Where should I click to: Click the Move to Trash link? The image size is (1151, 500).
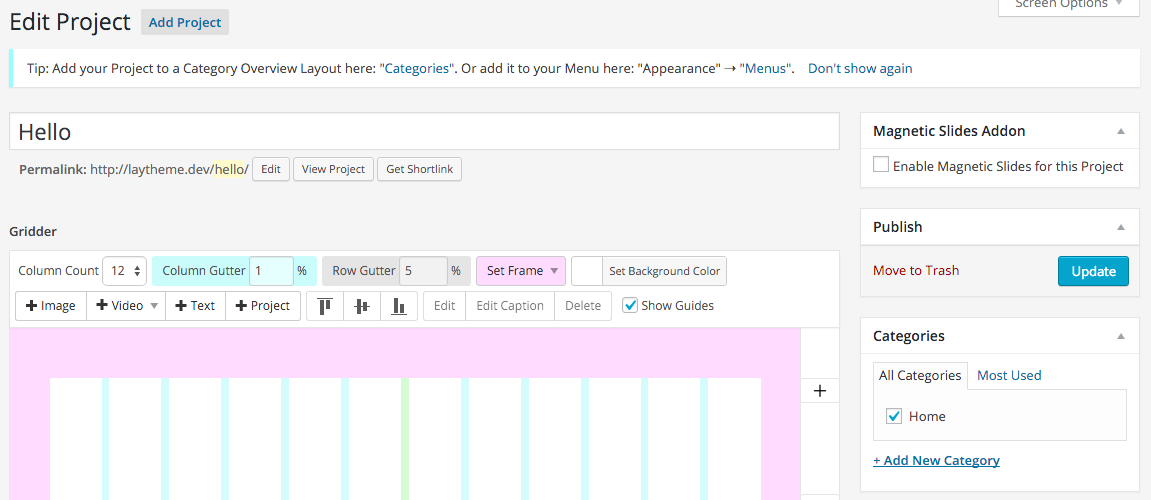click(x=915, y=271)
